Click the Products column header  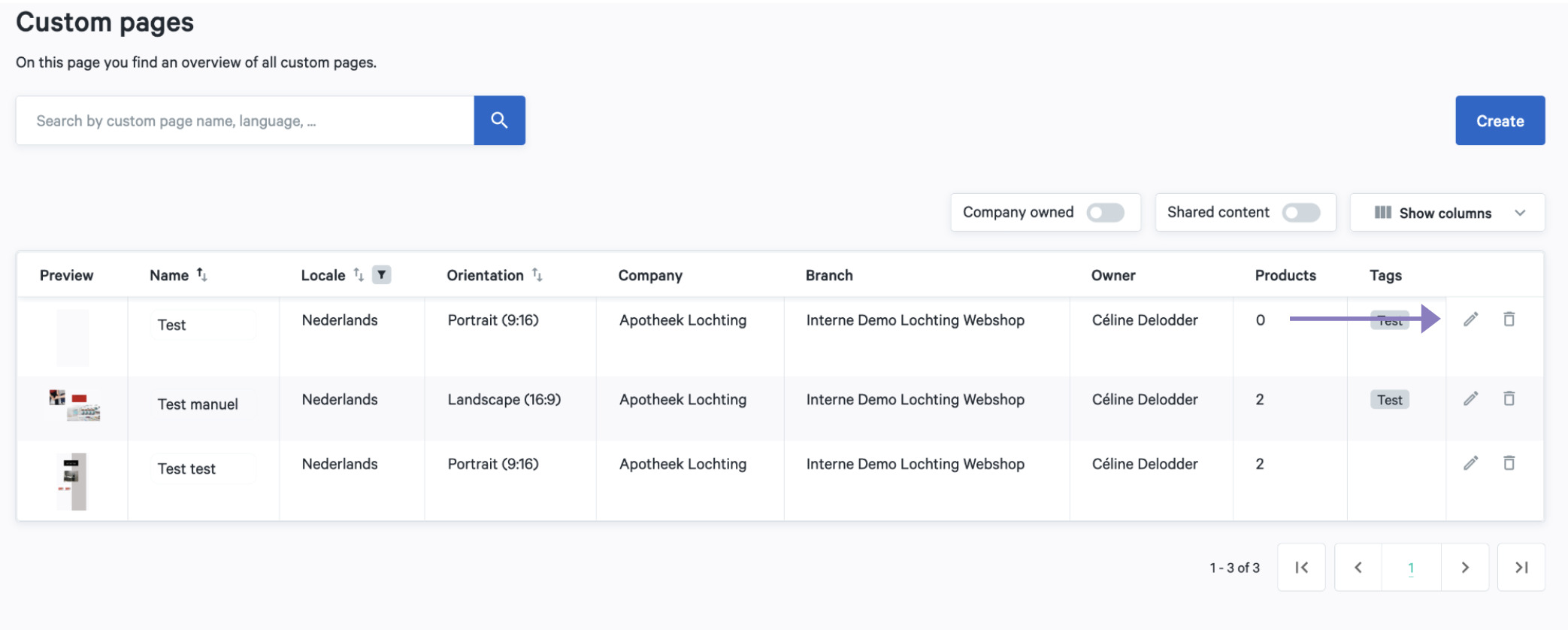[1285, 275]
